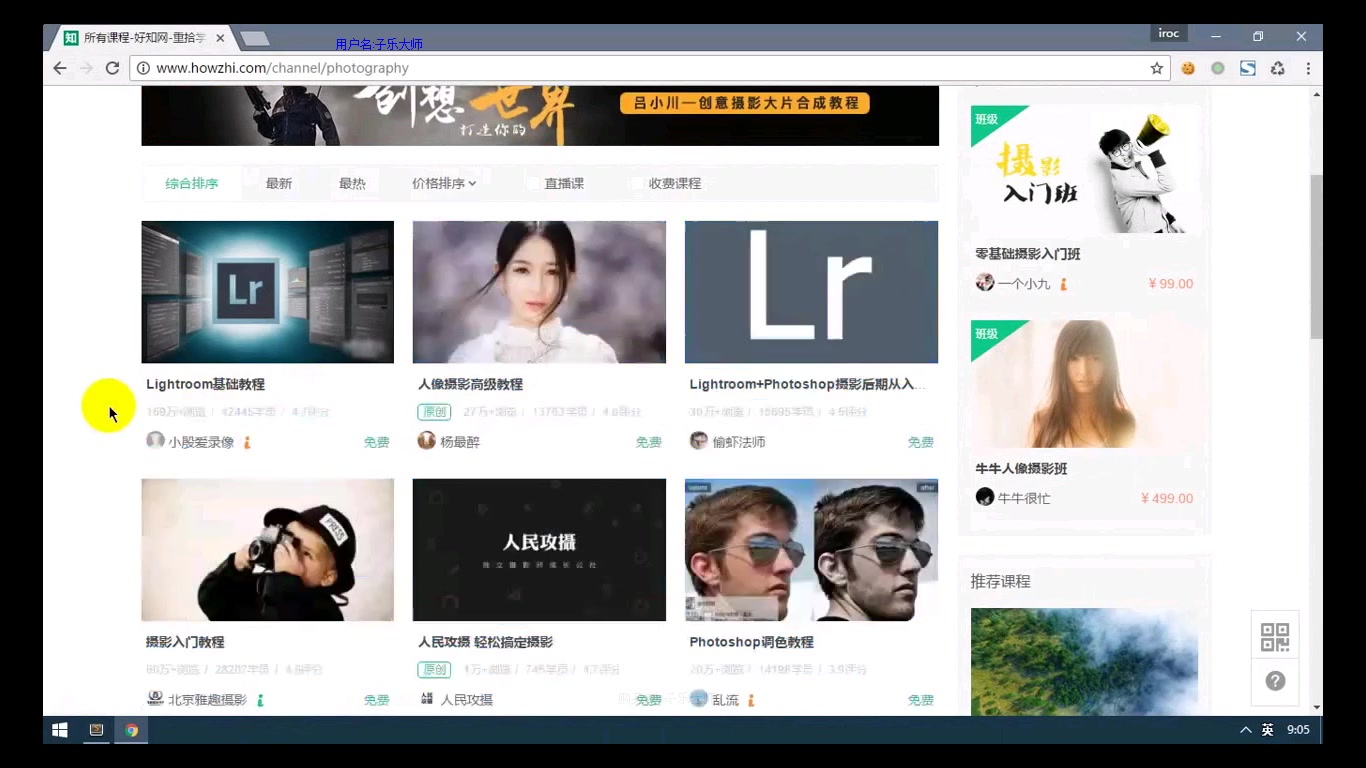Viewport: 1366px width, 768px height.
Task: Click the page vertical scrollbar thumb
Action: [1316, 256]
